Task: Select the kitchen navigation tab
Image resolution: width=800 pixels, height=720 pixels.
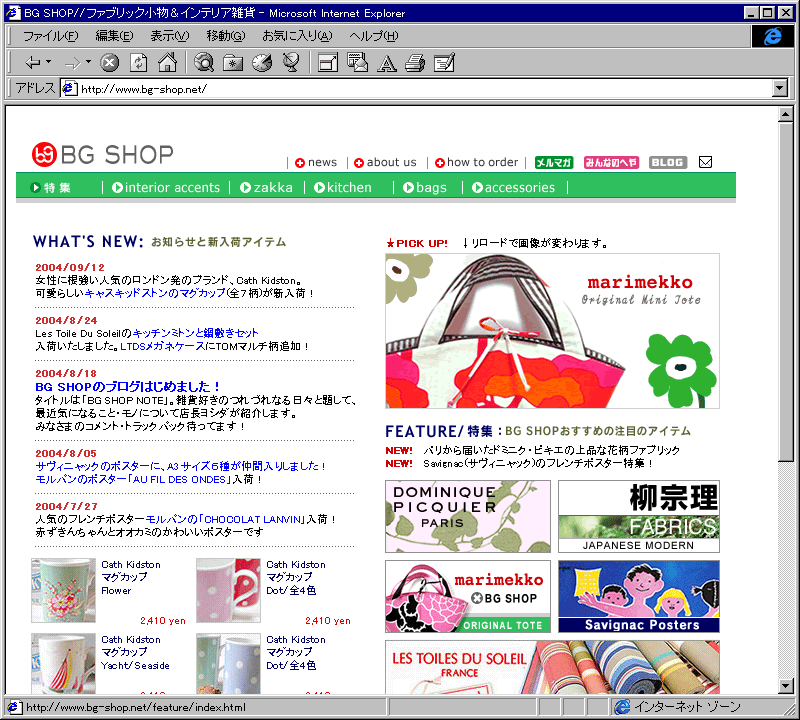Action: [x=343, y=188]
